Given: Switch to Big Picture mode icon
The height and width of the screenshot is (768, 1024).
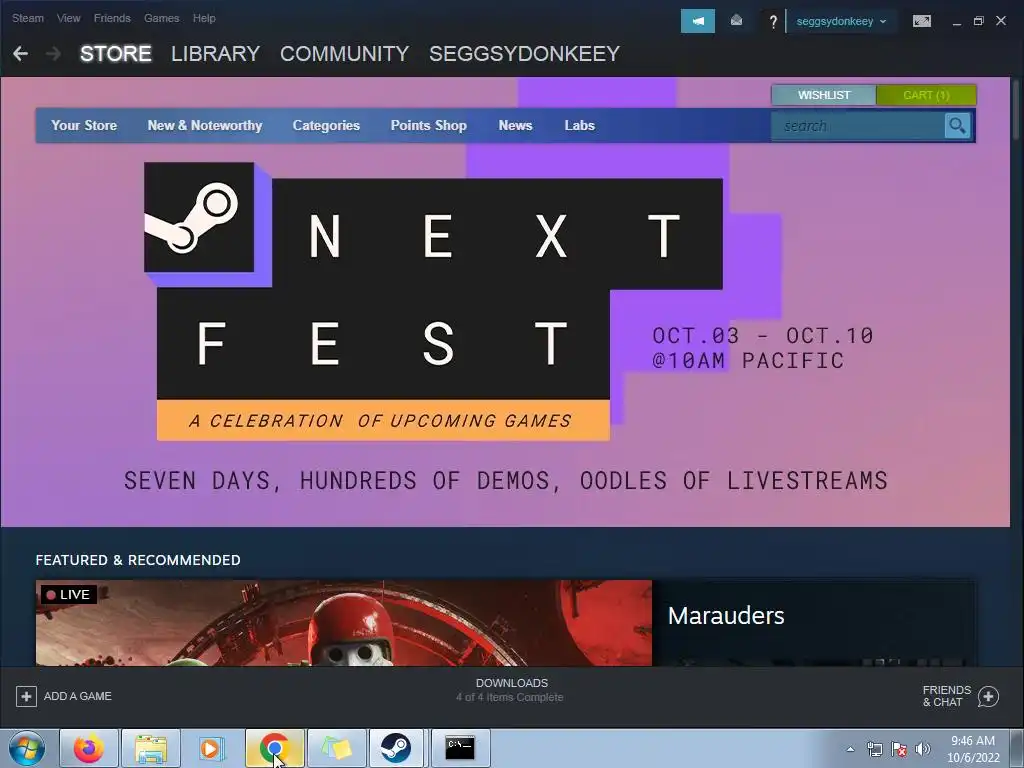Looking at the screenshot, I should tap(921, 21).
